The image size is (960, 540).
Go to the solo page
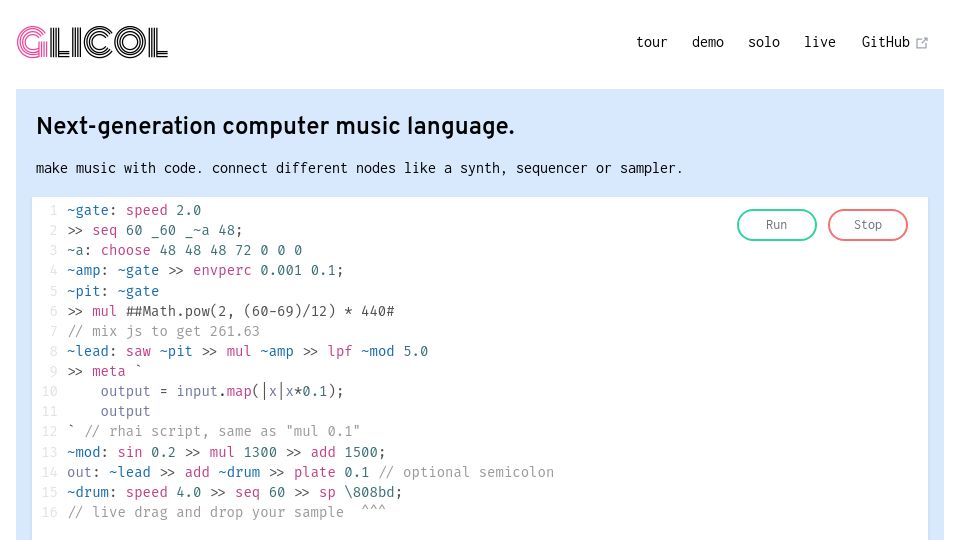tap(764, 42)
